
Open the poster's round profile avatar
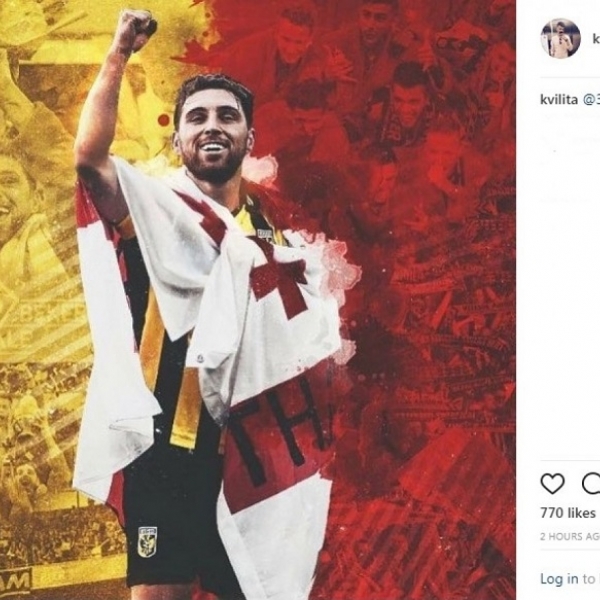(x=560, y=38)
